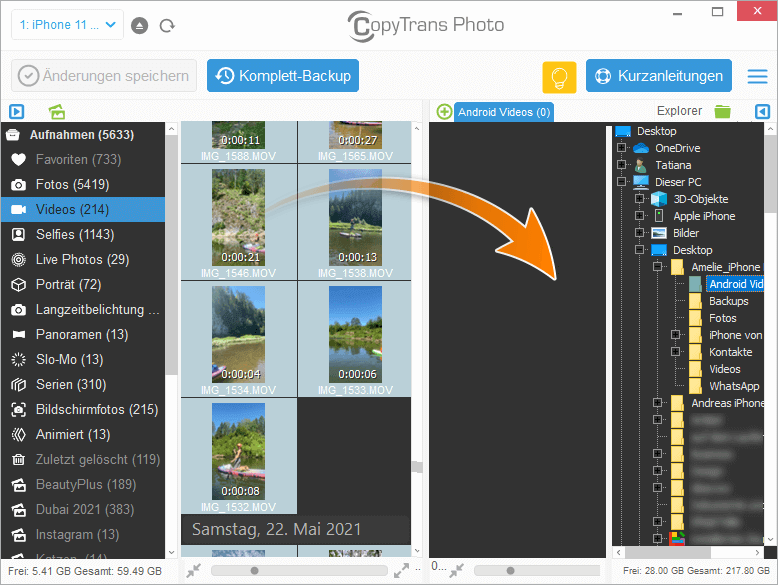This screenshot has height=585, width=778.
Task: Start Komplett-Backup
Action: (x=283, y=76)
